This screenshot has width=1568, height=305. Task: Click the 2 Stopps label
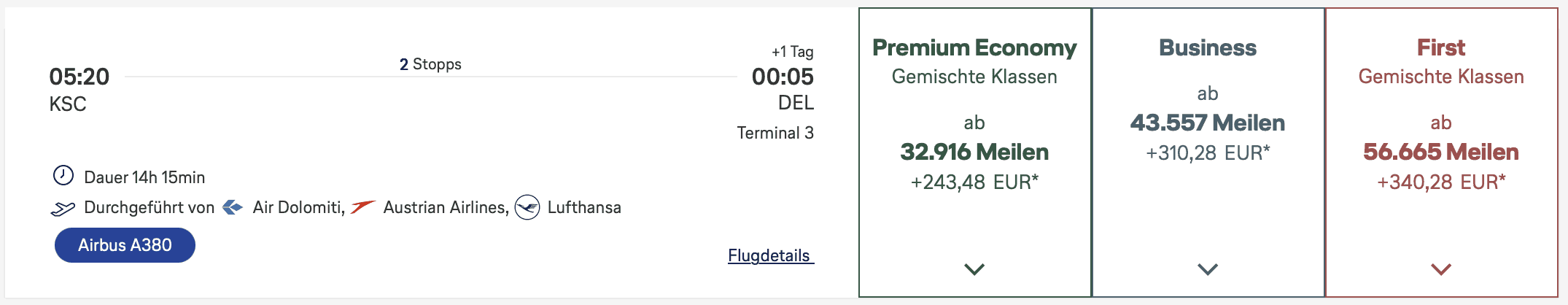pyautogui.click(x=430, y=64)
